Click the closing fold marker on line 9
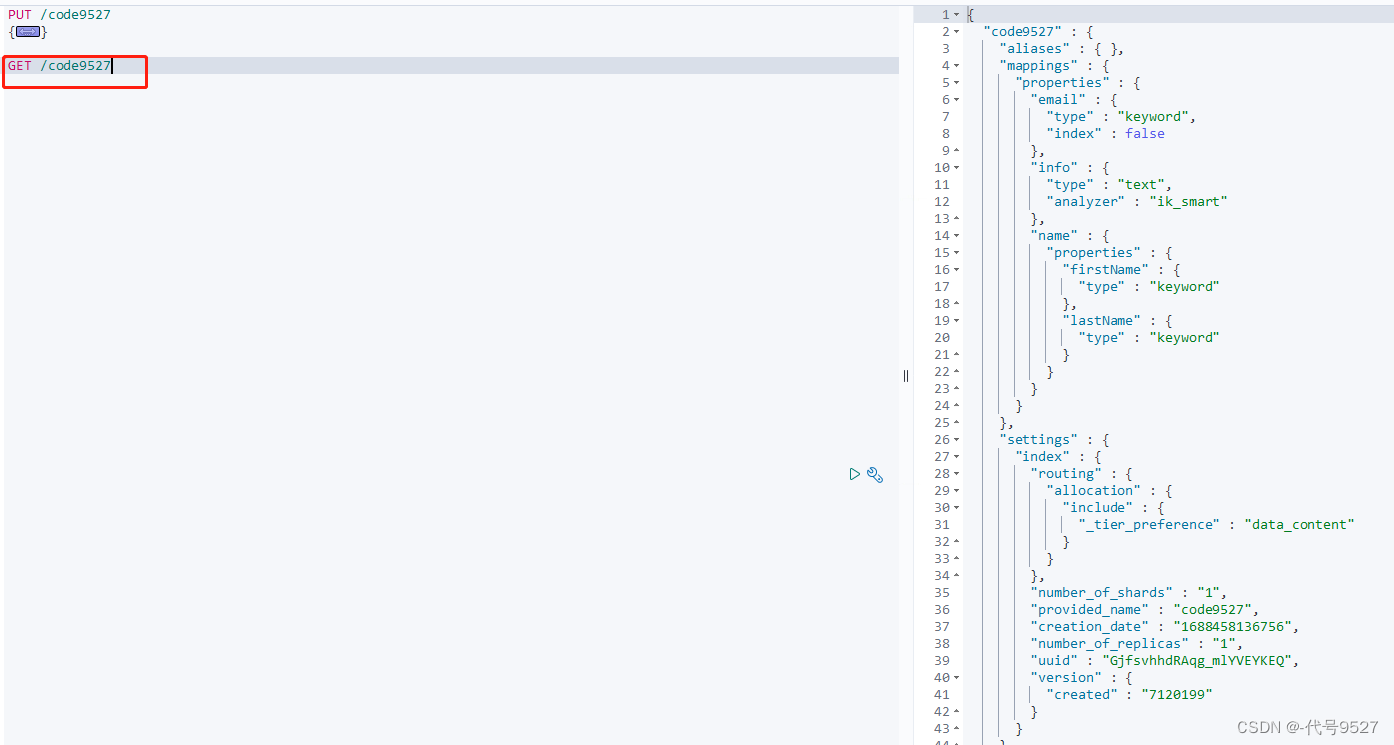Screen dimensions: 1394x745 coord(957,150)
